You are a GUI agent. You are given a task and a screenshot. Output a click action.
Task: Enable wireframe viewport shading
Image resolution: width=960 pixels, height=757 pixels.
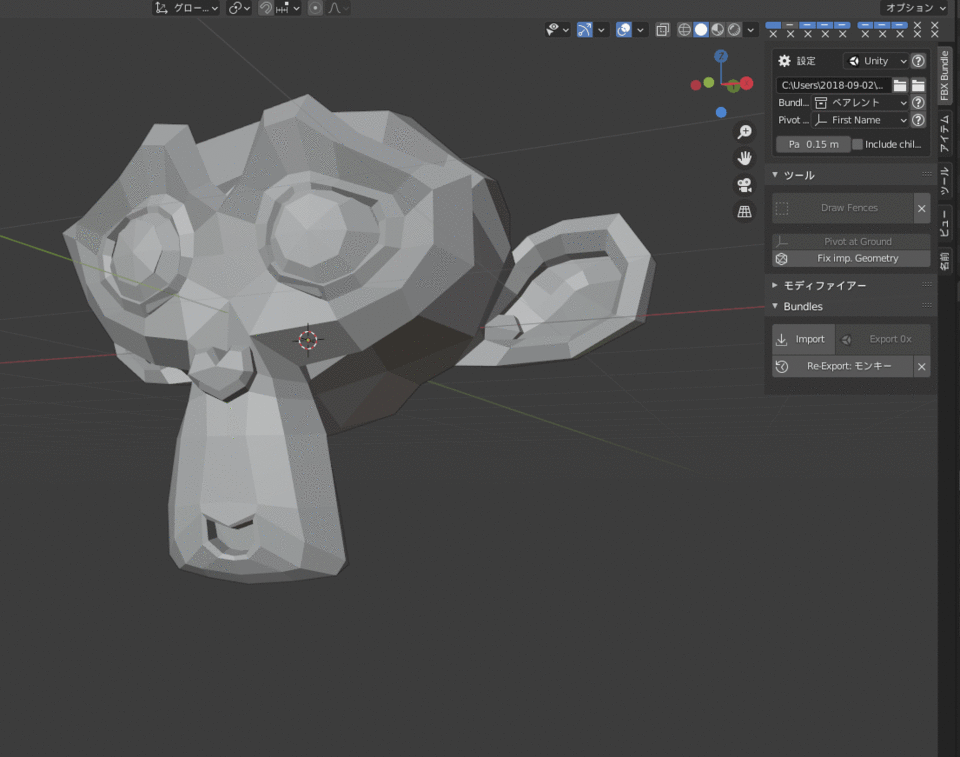(684, 30)
